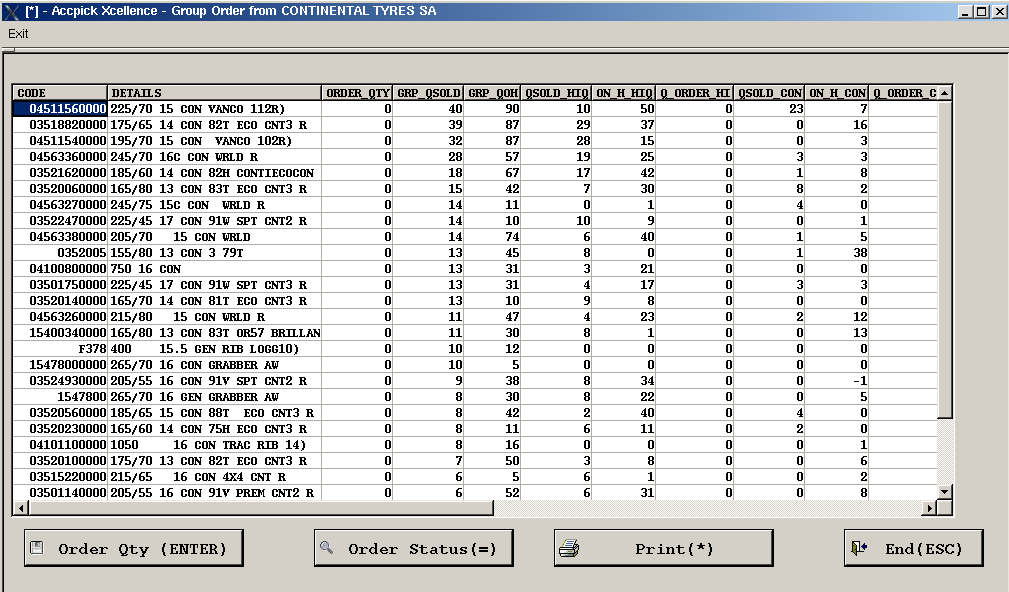The image size is (1009, 592).
Task: Click End (ESC) to close screen
Action: [x=914, y=548]
